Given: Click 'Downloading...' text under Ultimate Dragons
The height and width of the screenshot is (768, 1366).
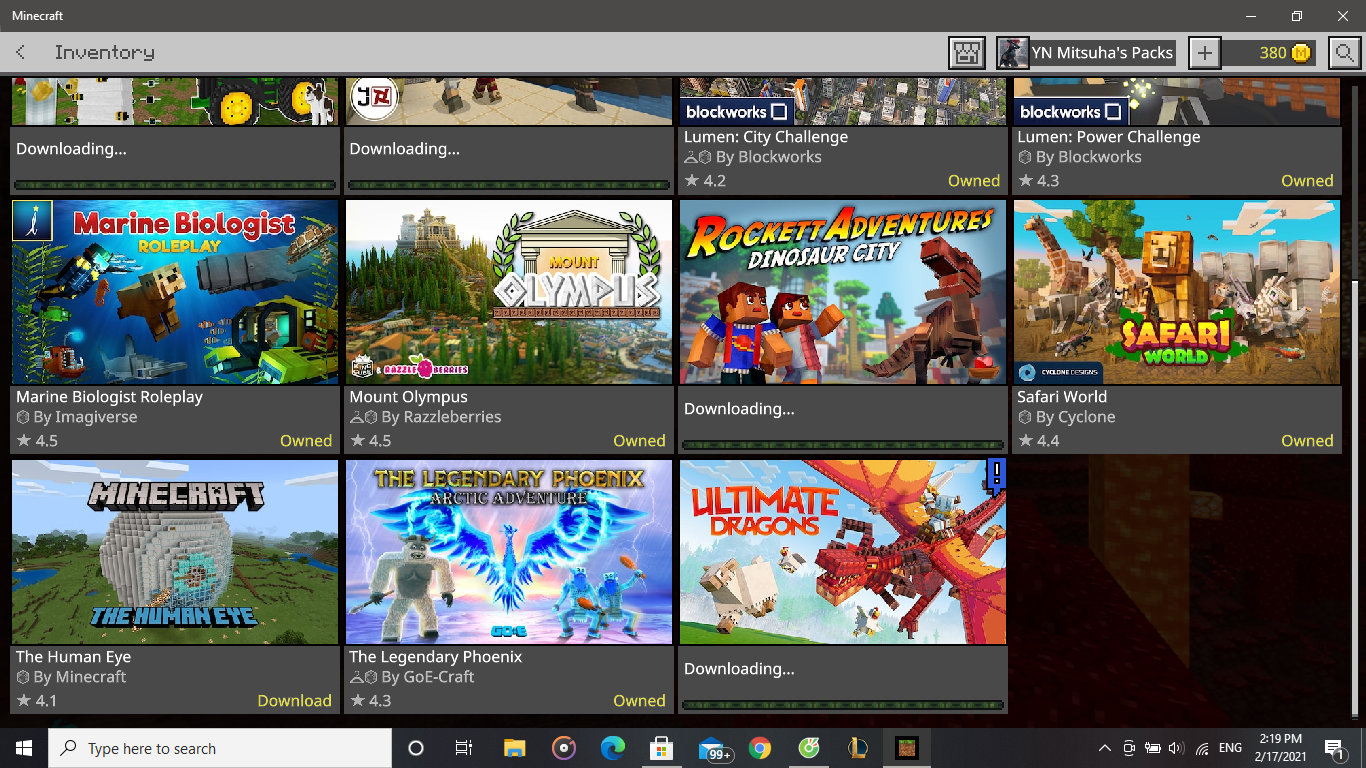Looking at the screenshot, I should (x=739, y=669).
